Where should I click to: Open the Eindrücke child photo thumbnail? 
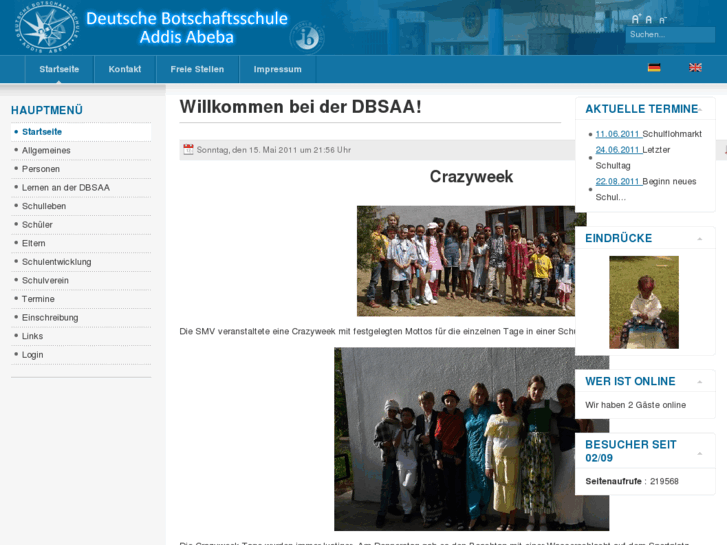[644, 302]
